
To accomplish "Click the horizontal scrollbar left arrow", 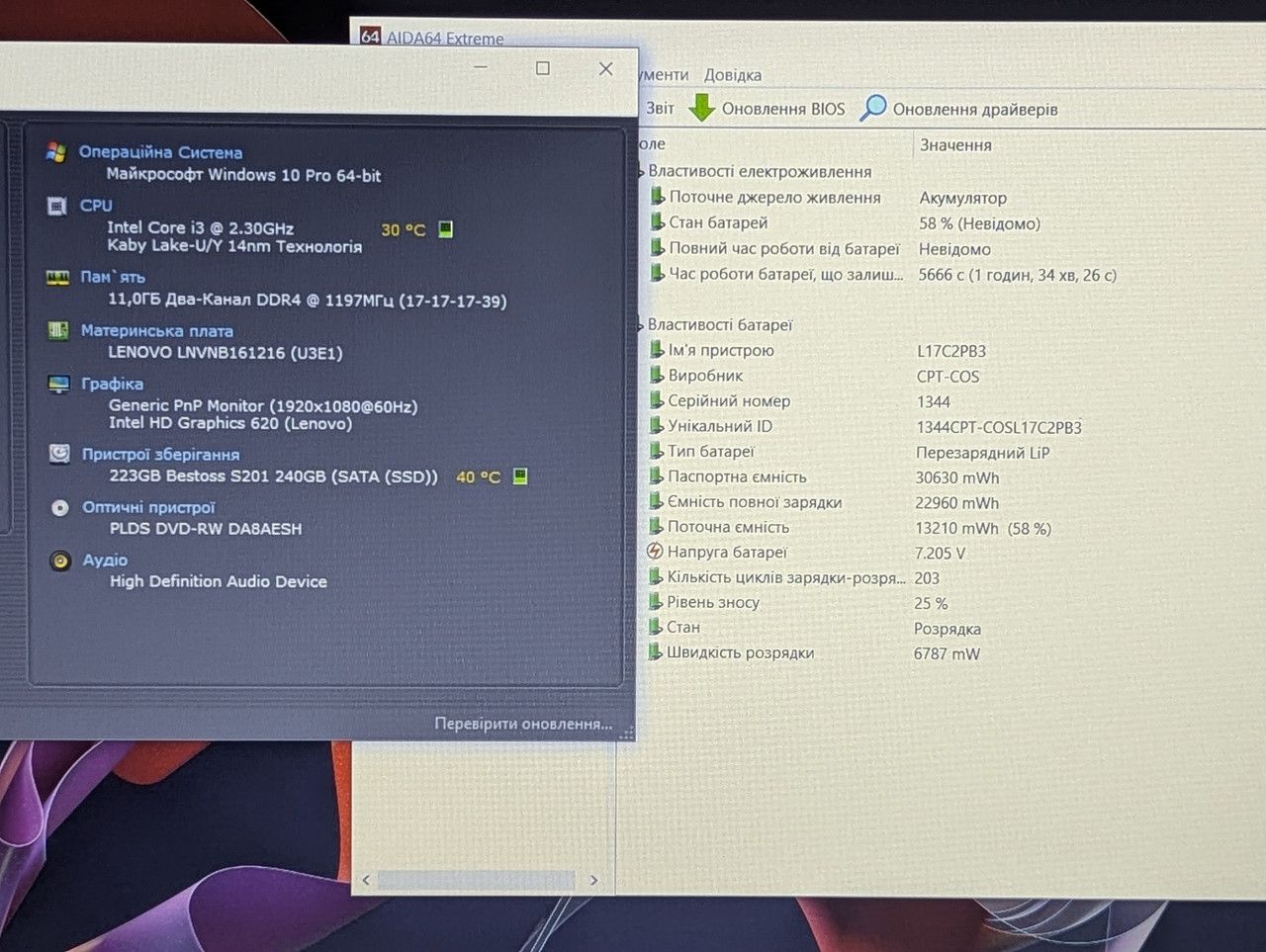I will click(x=366, y=880).
